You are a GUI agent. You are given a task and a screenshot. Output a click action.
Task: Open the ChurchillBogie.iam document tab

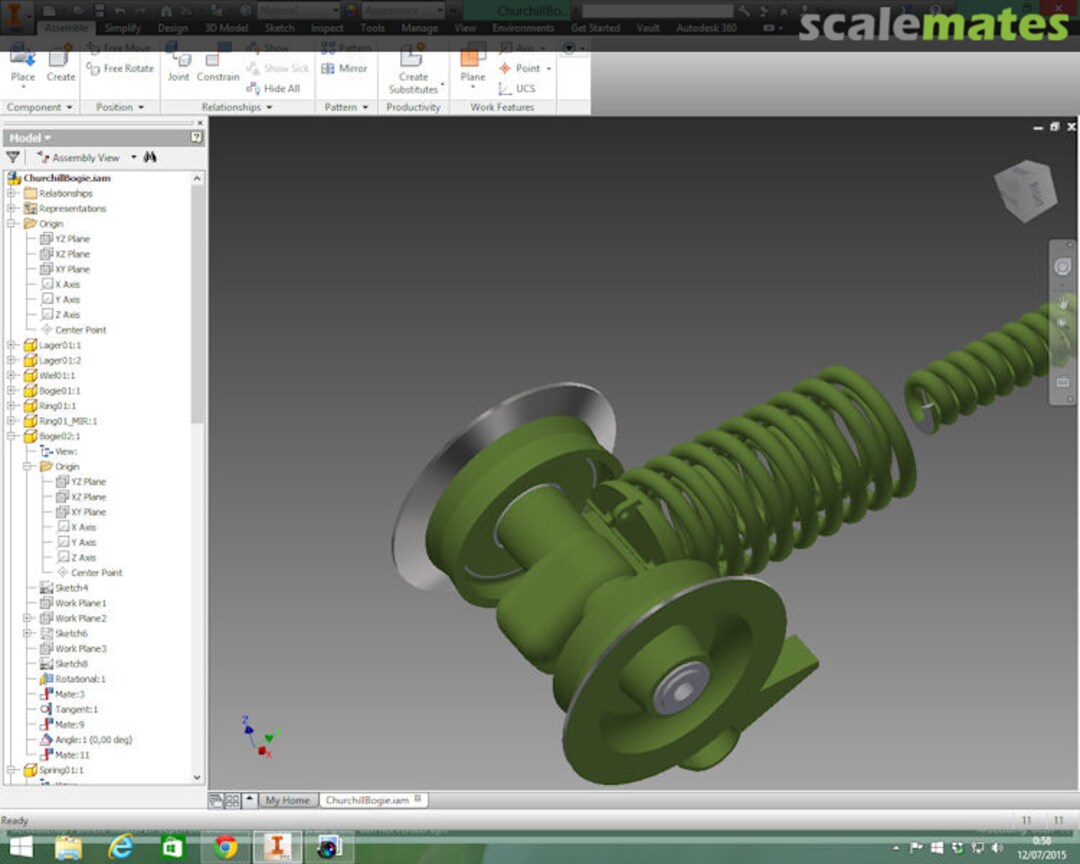click(367, 800)
